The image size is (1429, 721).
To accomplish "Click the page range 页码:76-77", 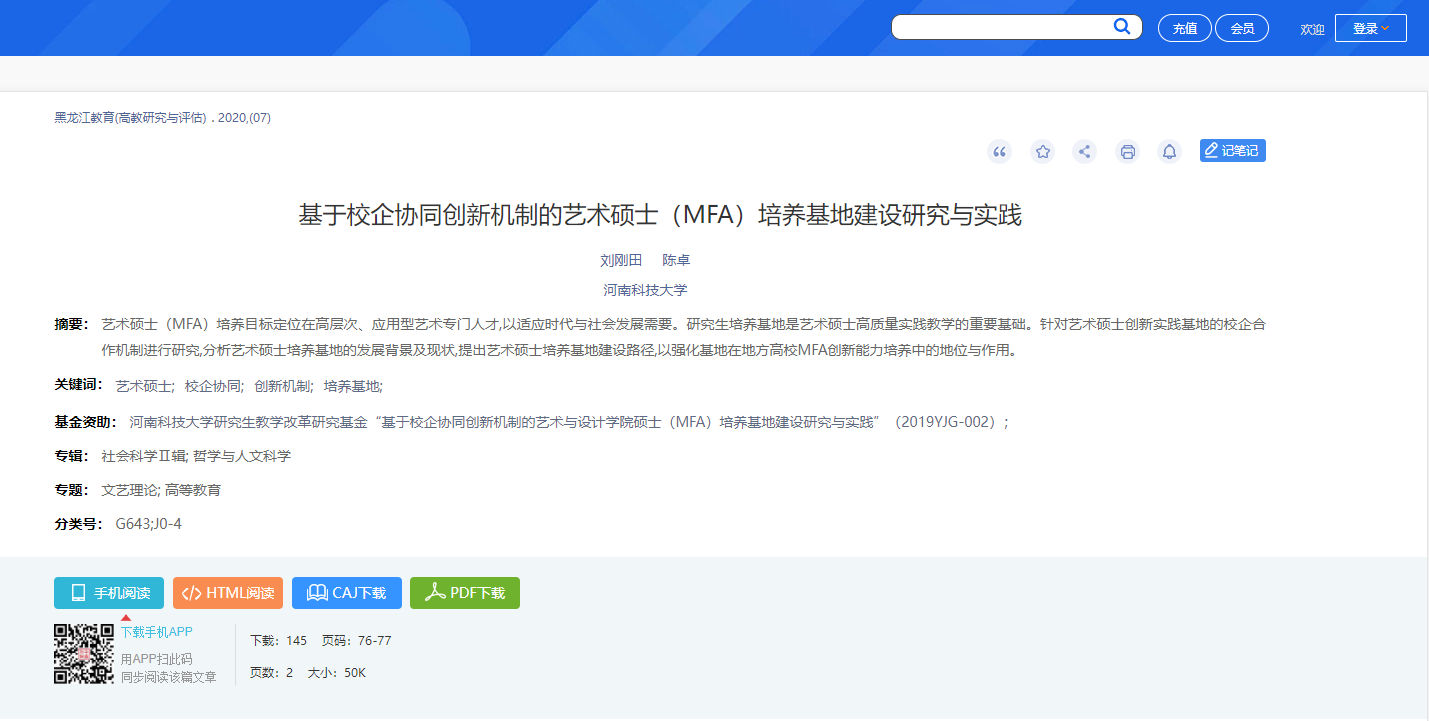I will tap(357, 640).
